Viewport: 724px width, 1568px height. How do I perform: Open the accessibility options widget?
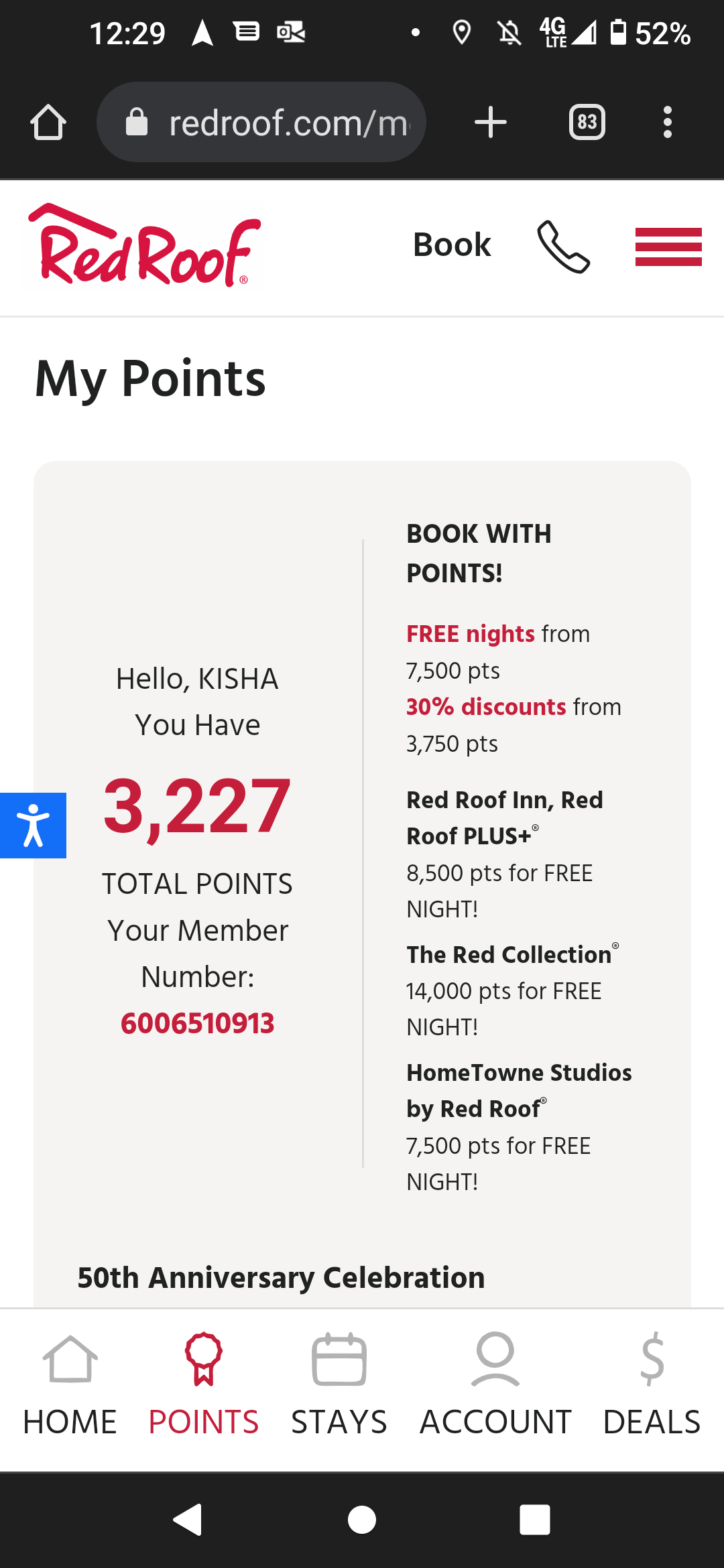pyautogui.click(x=33, y=825)
